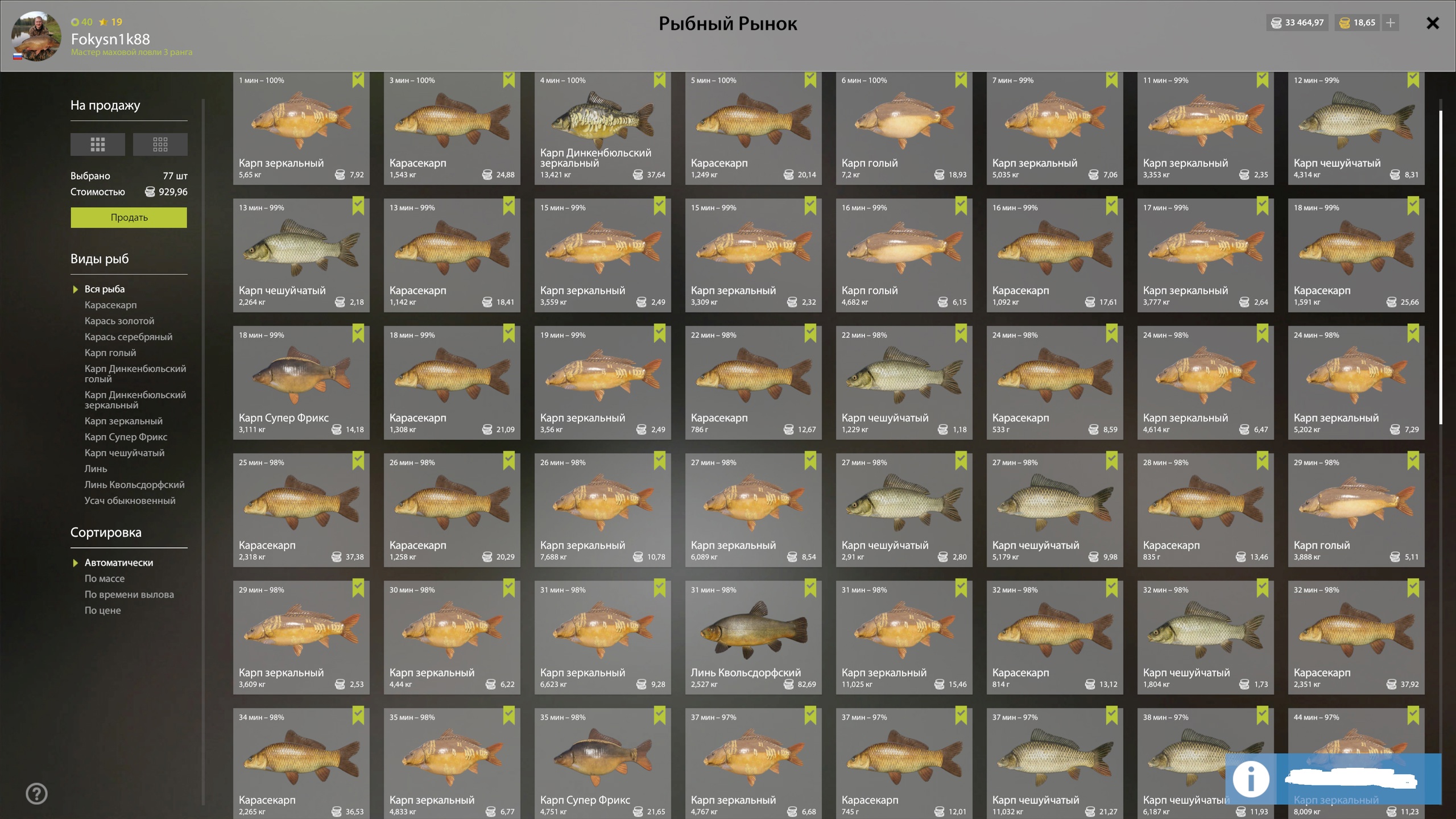Open the Fokysn1k88 profile avatar

point(36,36)
